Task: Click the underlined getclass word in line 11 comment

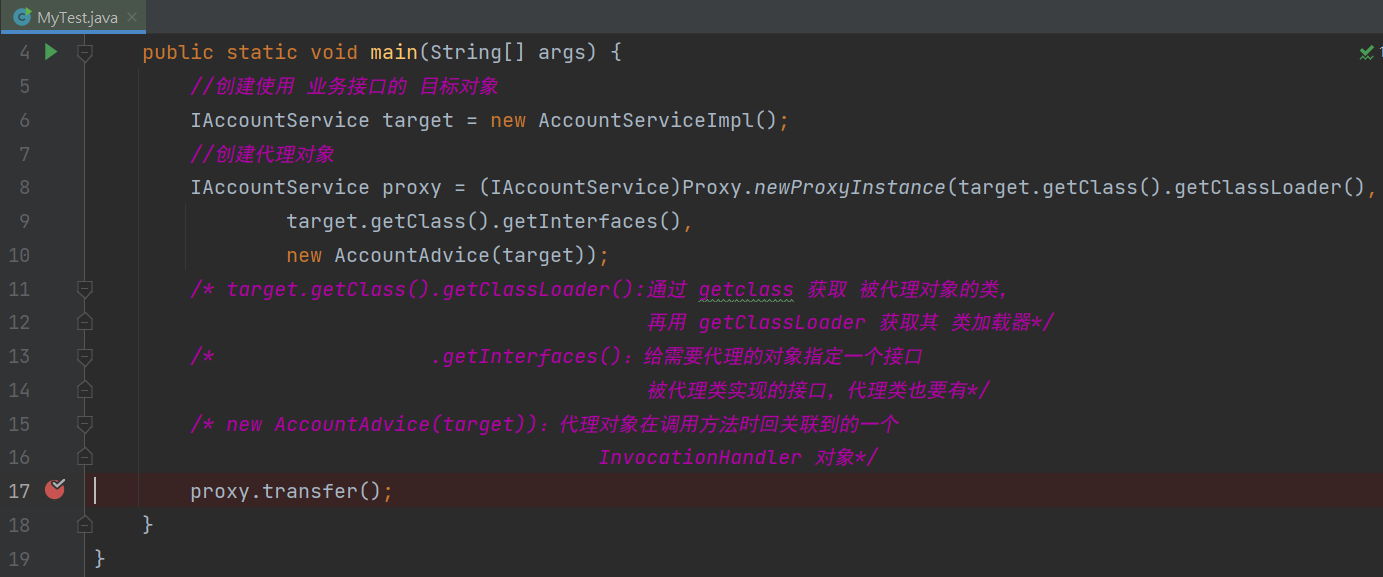Action: coord(745,289)
